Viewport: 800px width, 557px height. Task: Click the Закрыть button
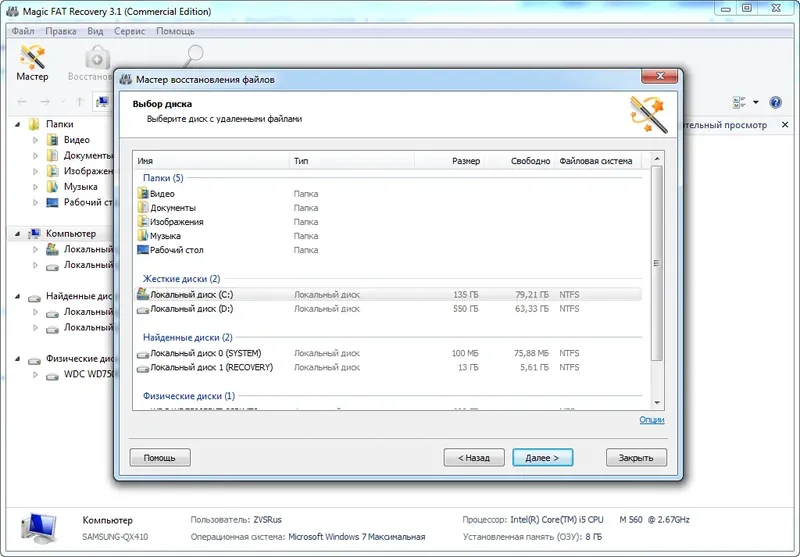tap(636, 458)
